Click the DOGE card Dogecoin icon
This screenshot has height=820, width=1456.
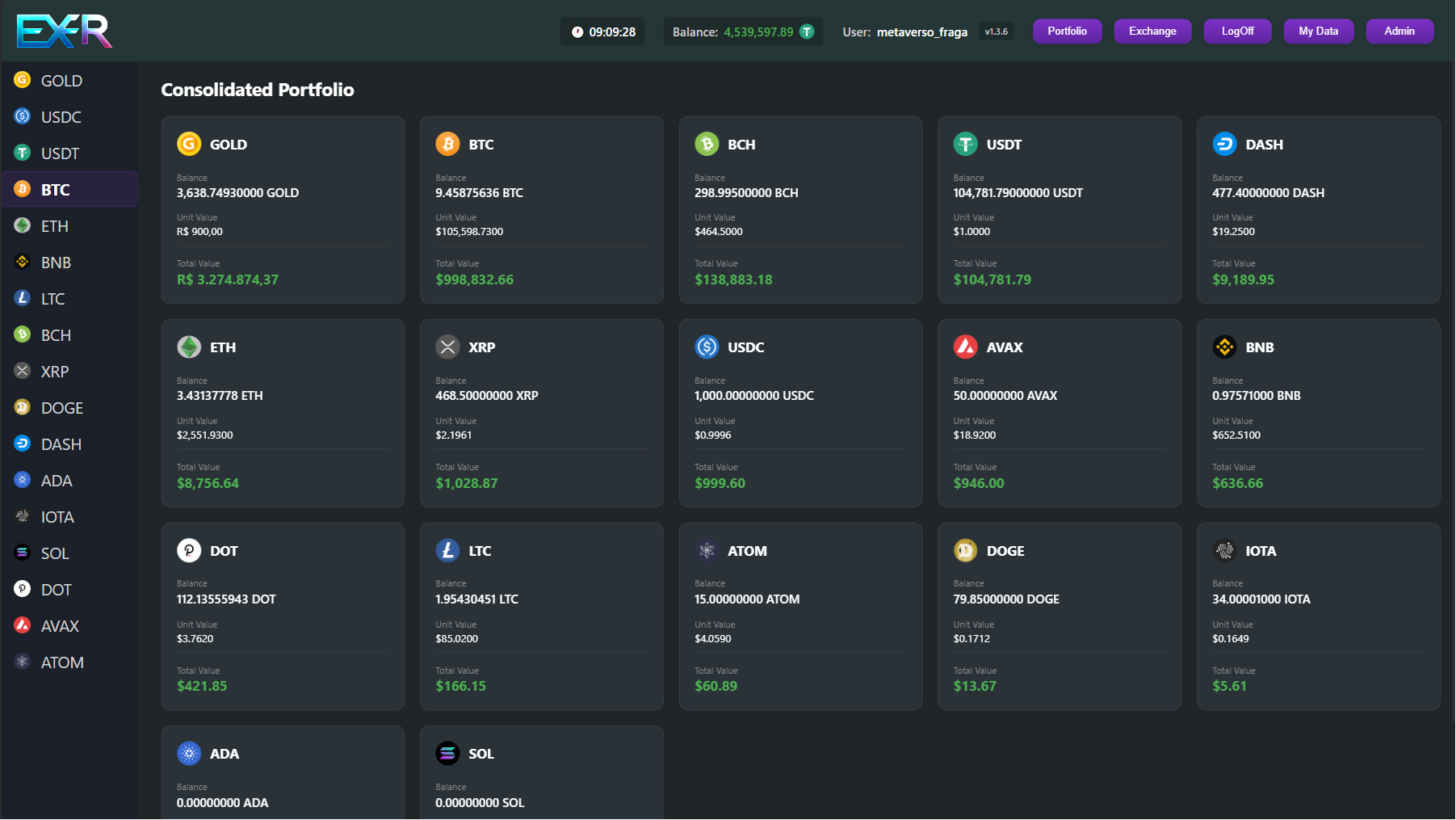pos(965,550)
